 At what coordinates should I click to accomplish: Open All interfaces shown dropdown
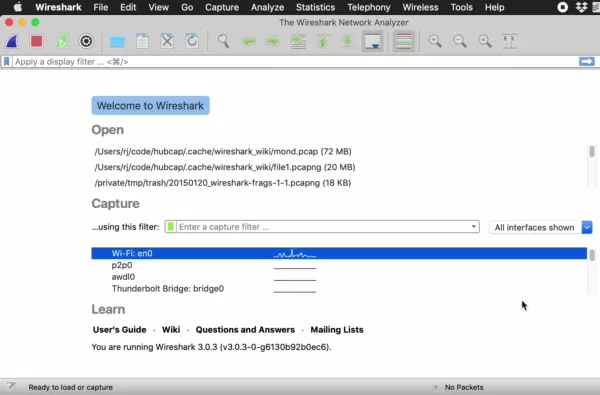[x=541, y=227]
